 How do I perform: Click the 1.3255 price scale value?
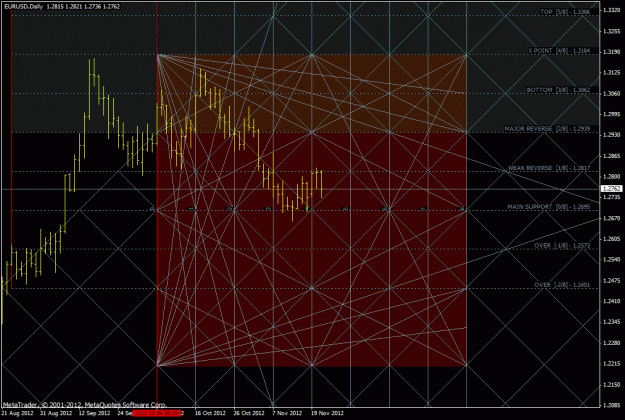(x=611, y=31)
